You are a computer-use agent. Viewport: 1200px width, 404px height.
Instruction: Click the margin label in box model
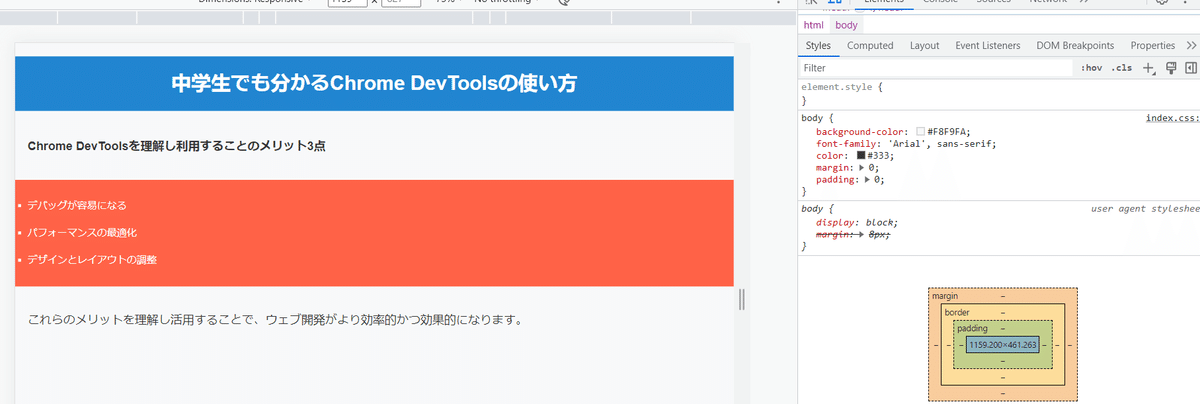point(946,297)
